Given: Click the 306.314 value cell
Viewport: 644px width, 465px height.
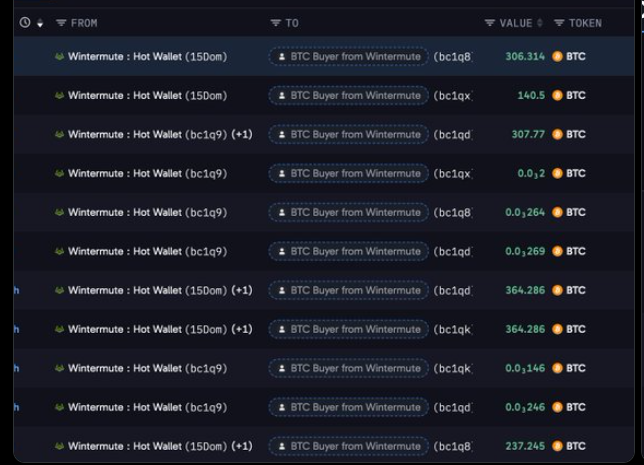Looking at the screenshot, I should [x=525, y=57].
